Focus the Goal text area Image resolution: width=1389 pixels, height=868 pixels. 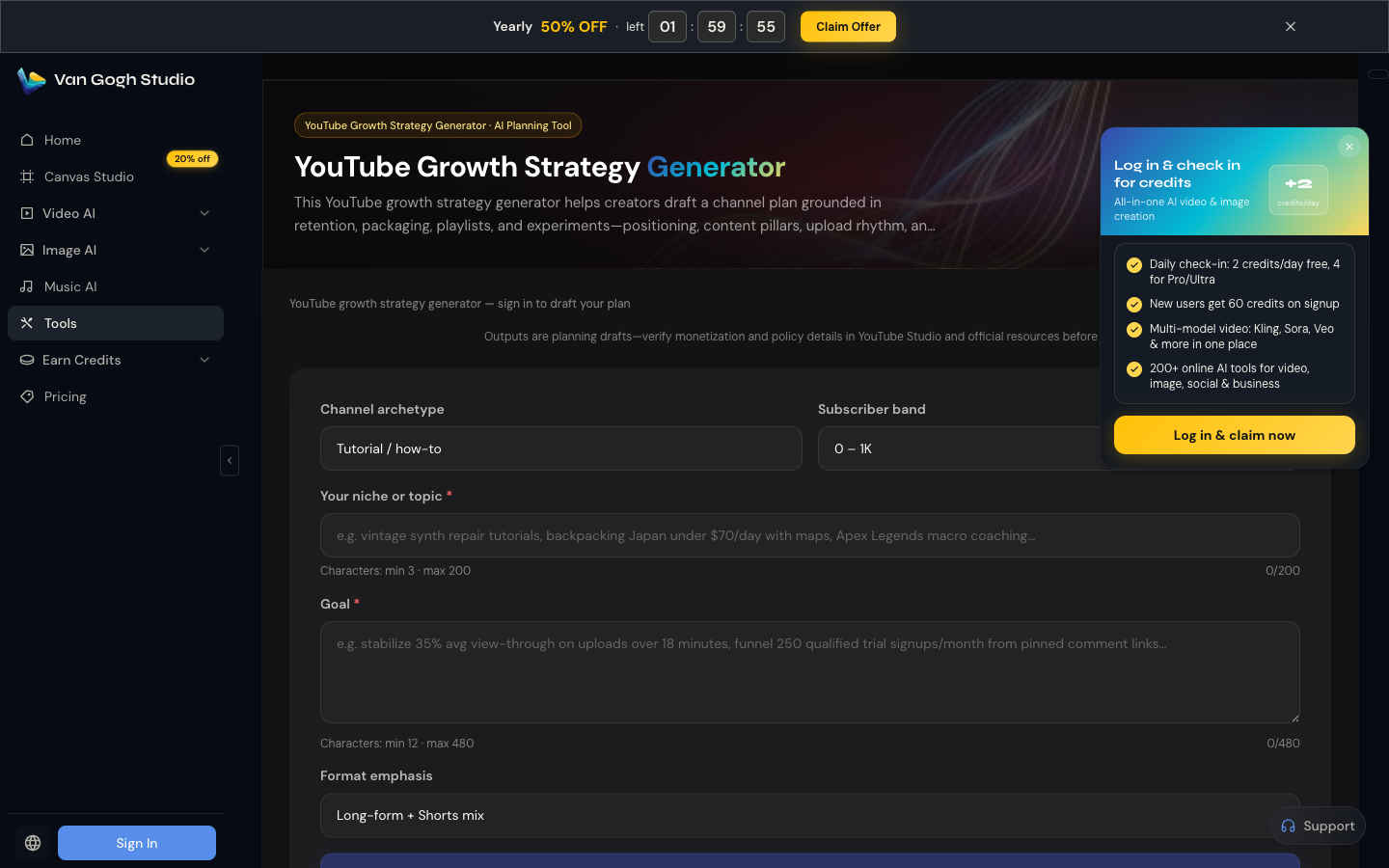[810, 672]
